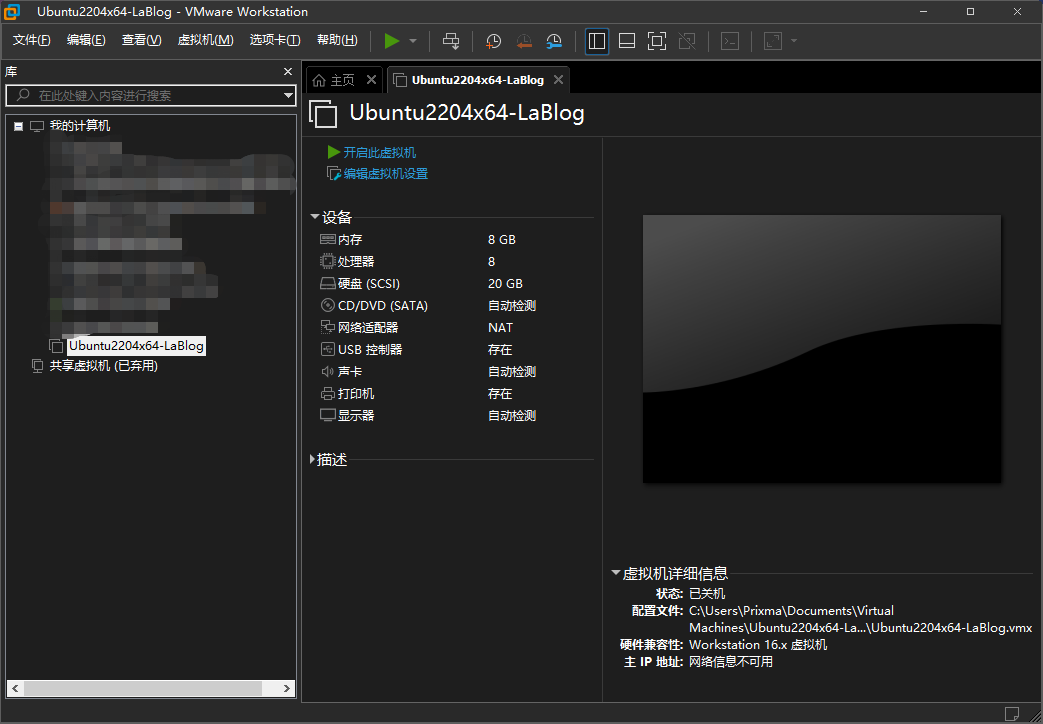Screen dimensions: 1043x724
Task: Click 主 IP 地址 value 网络信息不可用
Action: pyautogui.click(x=730, y=662)
